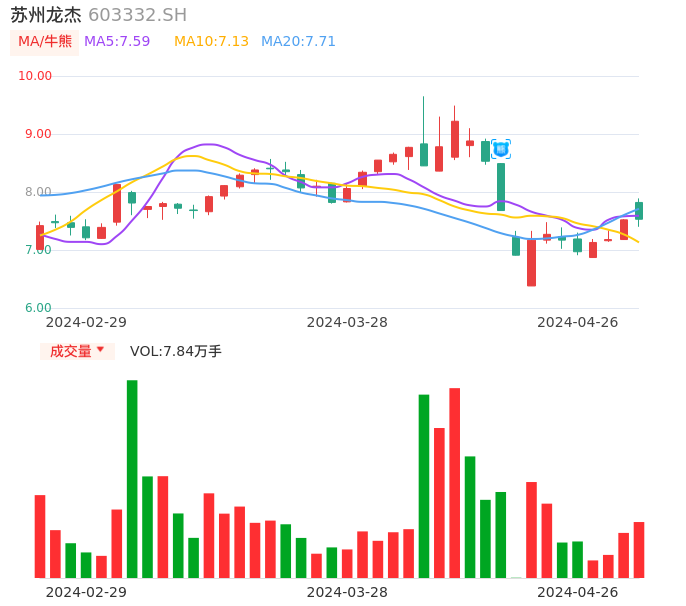
Task: Click the 2024-03-28 date under the candlestick chart
Action: pyautogui.click(x=347, y=322)
